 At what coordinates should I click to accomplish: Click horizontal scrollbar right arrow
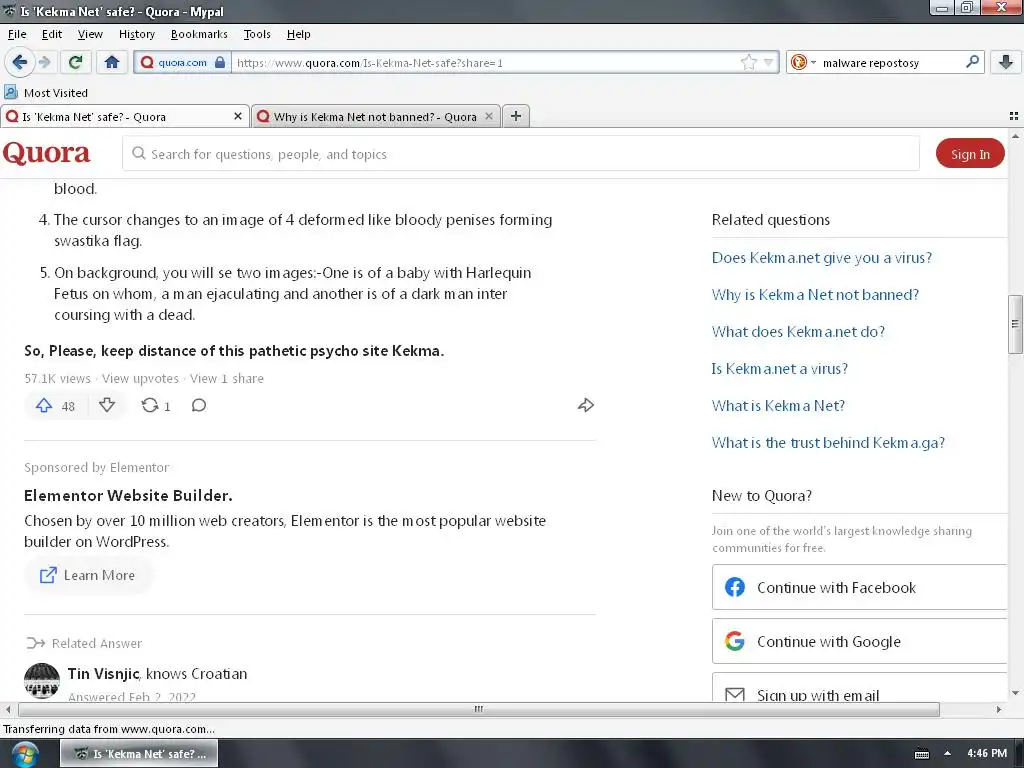click(999, 709)
